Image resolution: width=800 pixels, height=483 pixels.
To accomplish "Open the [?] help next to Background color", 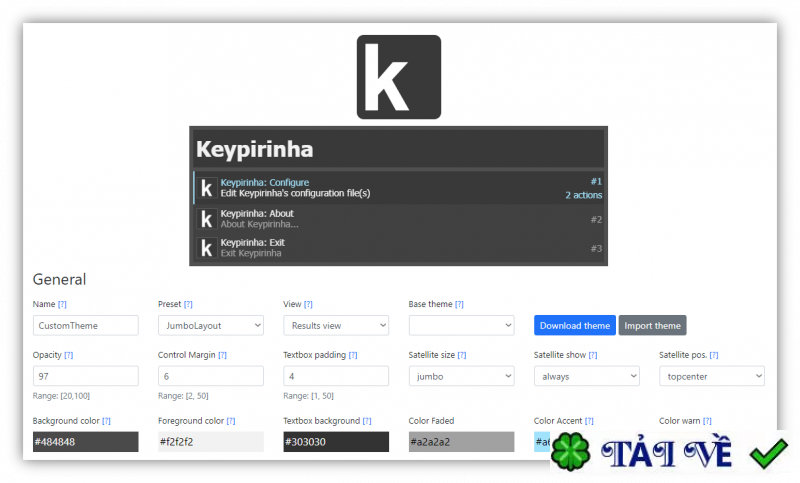I will coord(106,421).
